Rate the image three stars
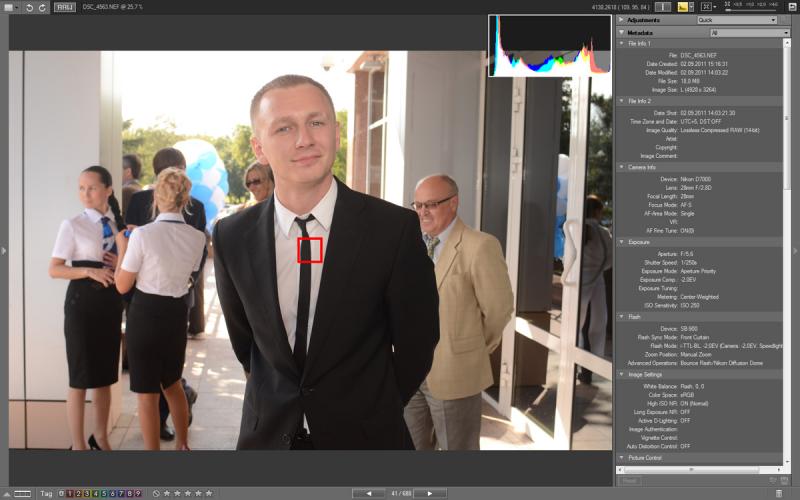 (x=188, y=493)
